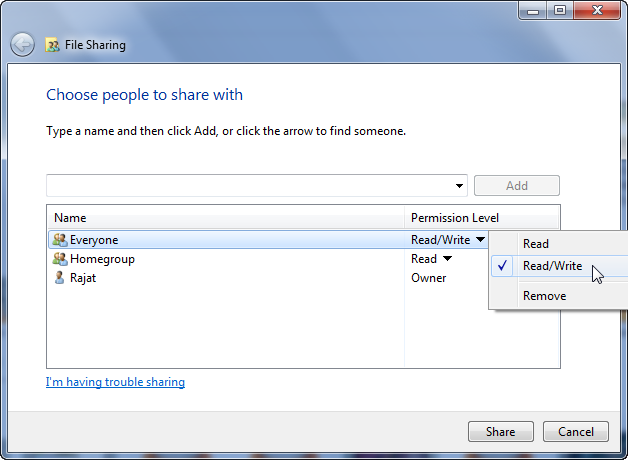Click the Permission Level column header
Image resolution: width=628 pixels, height=460 pixels.
point(481,218)
